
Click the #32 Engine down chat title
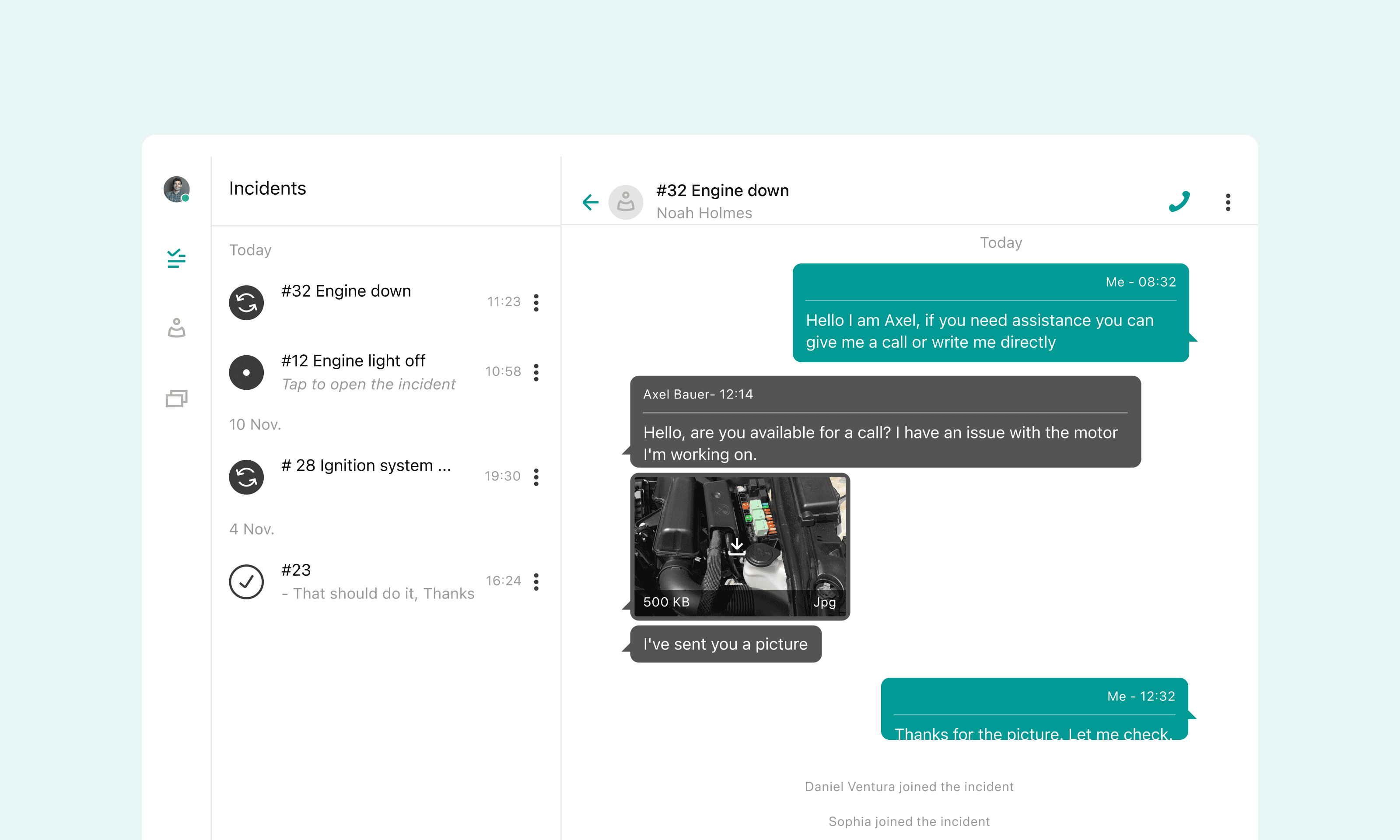pos(722,191)
